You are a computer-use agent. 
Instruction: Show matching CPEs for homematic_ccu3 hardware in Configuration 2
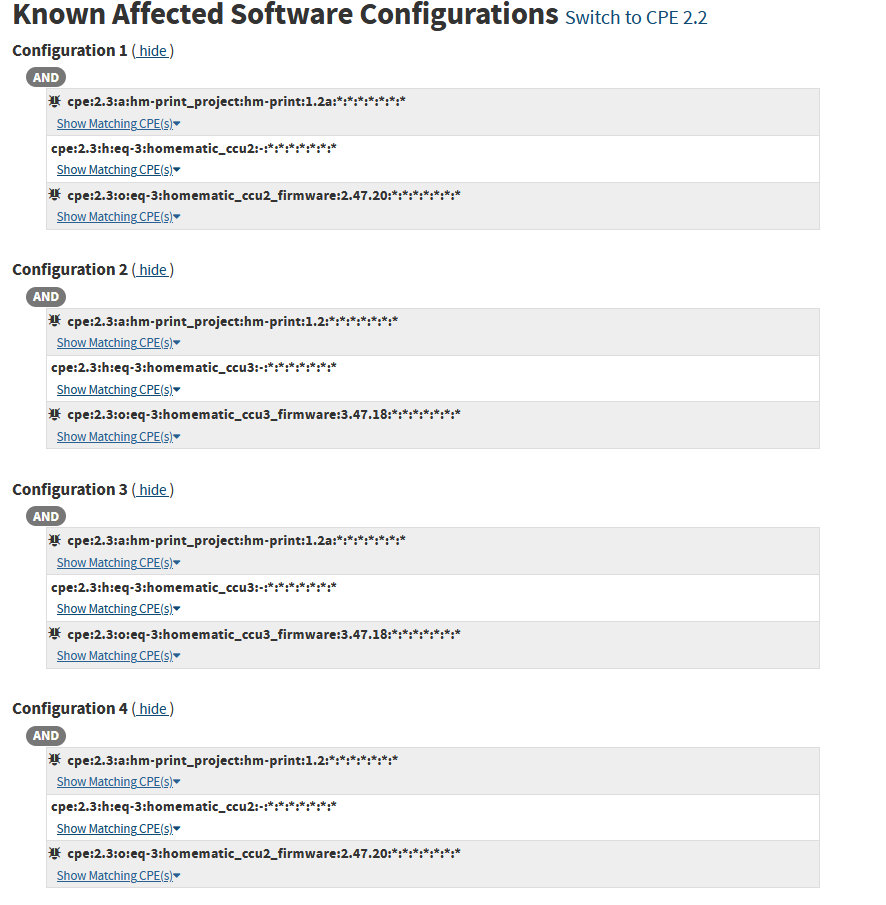pos(117,389)
